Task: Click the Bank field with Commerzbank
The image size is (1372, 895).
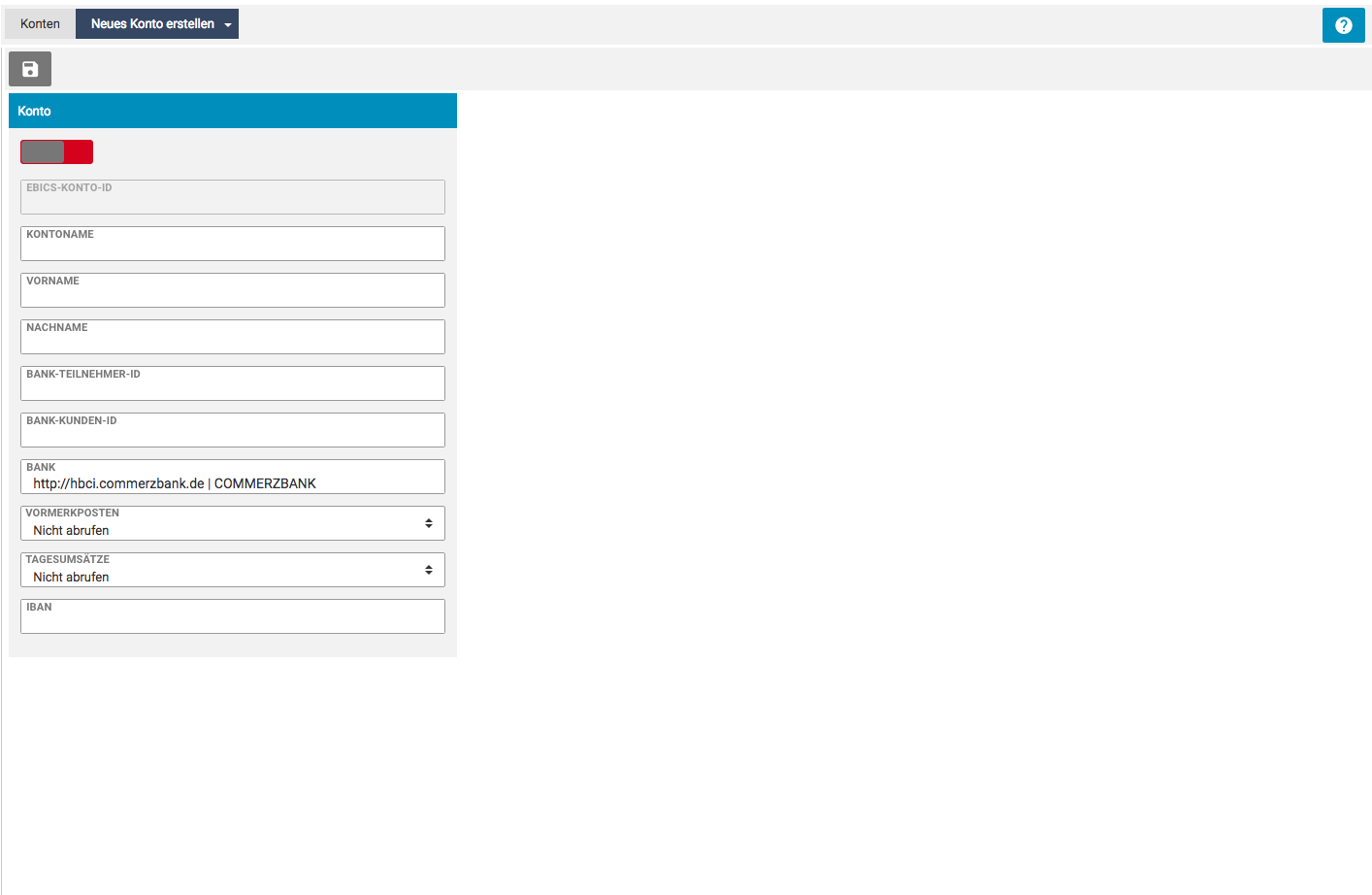Action: (233, 477)
